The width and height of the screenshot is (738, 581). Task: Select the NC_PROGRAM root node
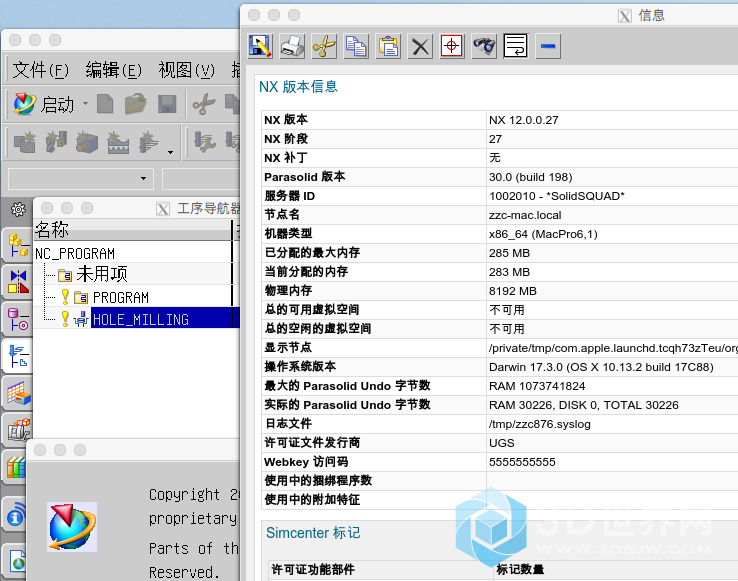tap(75, 254)
